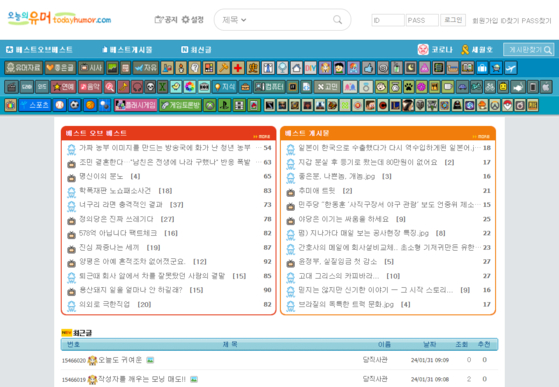The image size is (559, 387).
Task: Switch to the 최신글 menu tab
Action: tap(196, 50)
